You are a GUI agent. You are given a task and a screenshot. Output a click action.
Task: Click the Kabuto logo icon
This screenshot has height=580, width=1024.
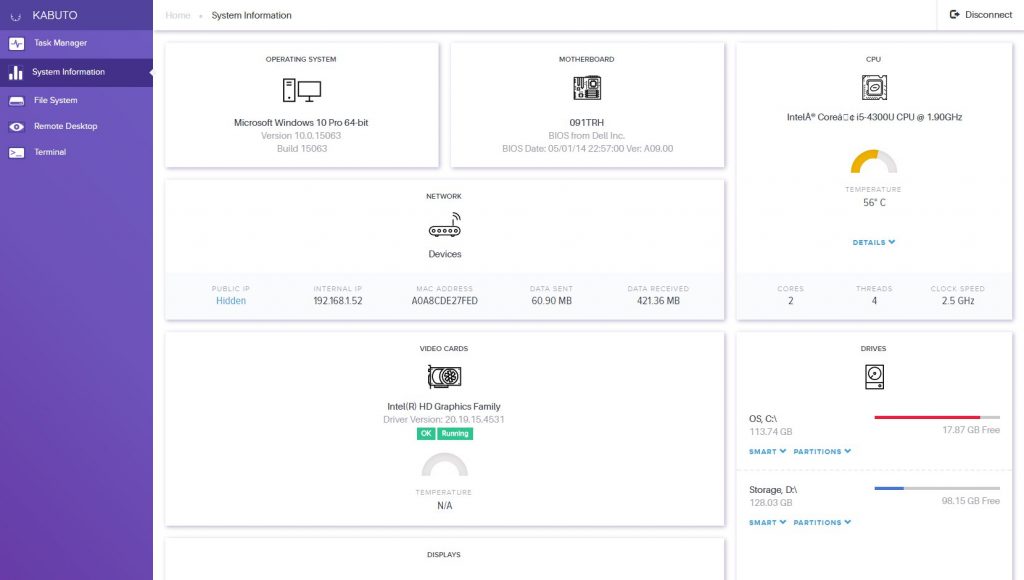coord(16,16)
